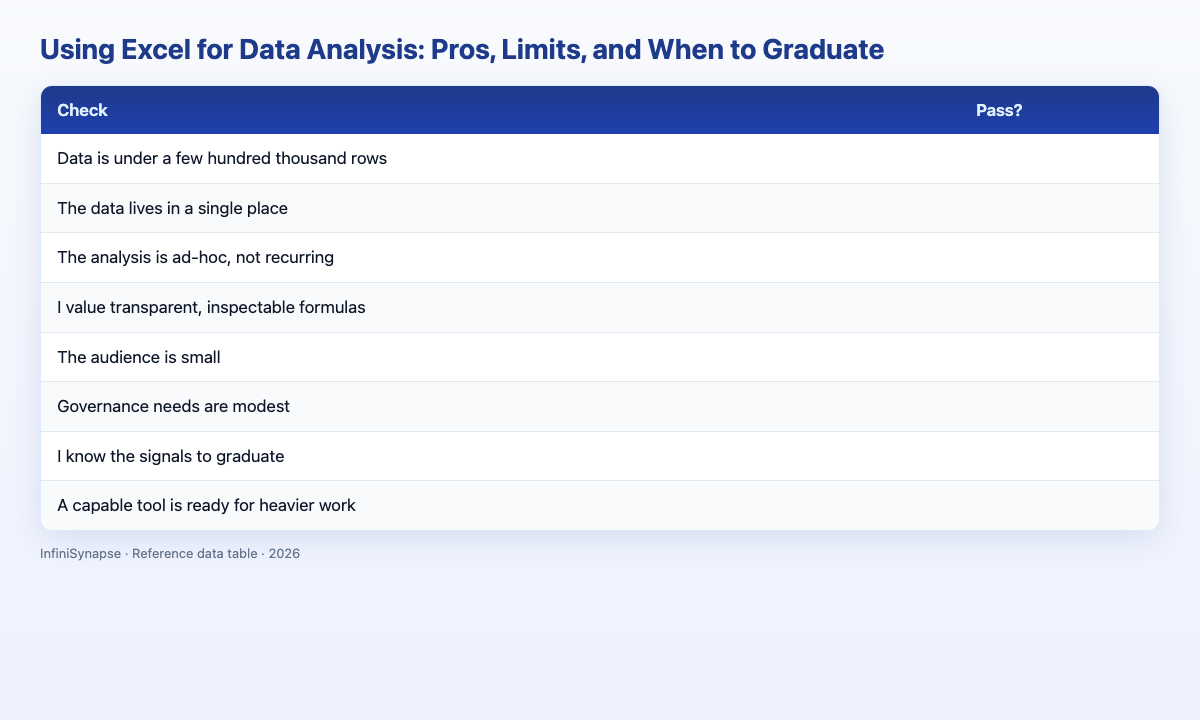1200x720 pixels.
Task: Click 'The audience is small' row
Action: tap(600, 357)
